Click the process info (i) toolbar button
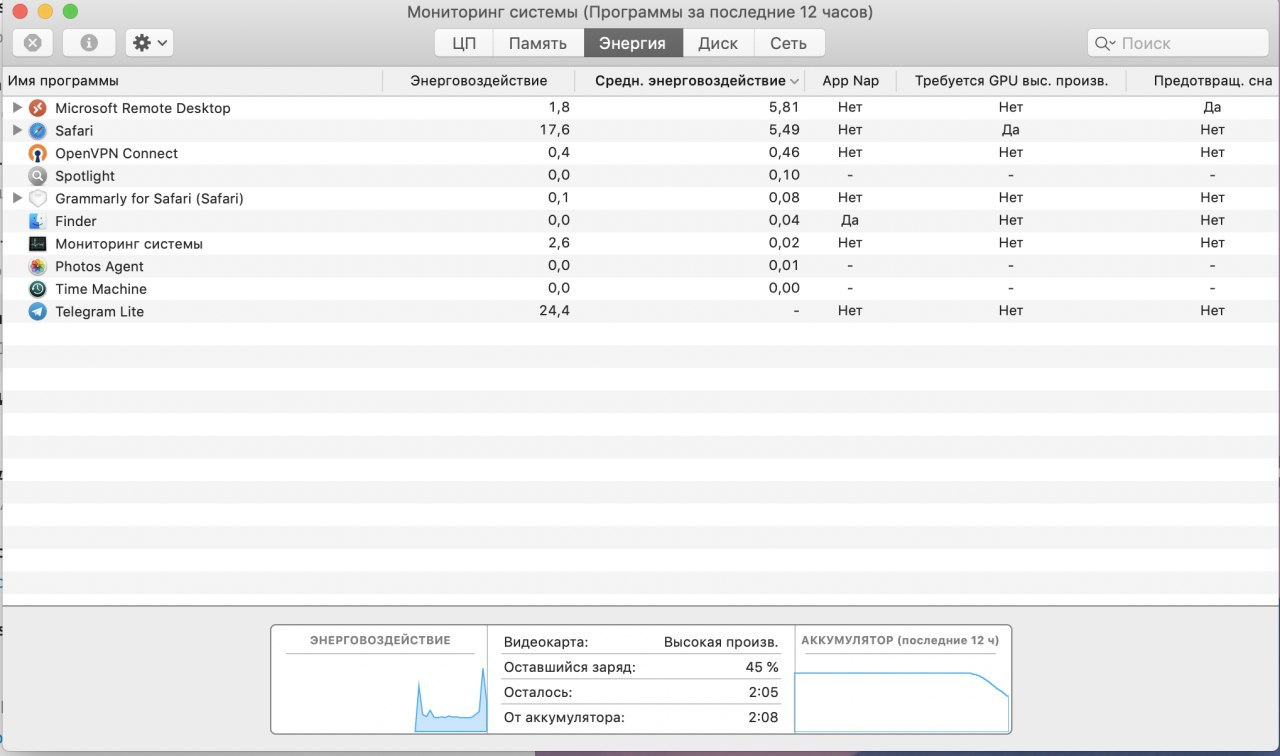 [x=89, y=43]
